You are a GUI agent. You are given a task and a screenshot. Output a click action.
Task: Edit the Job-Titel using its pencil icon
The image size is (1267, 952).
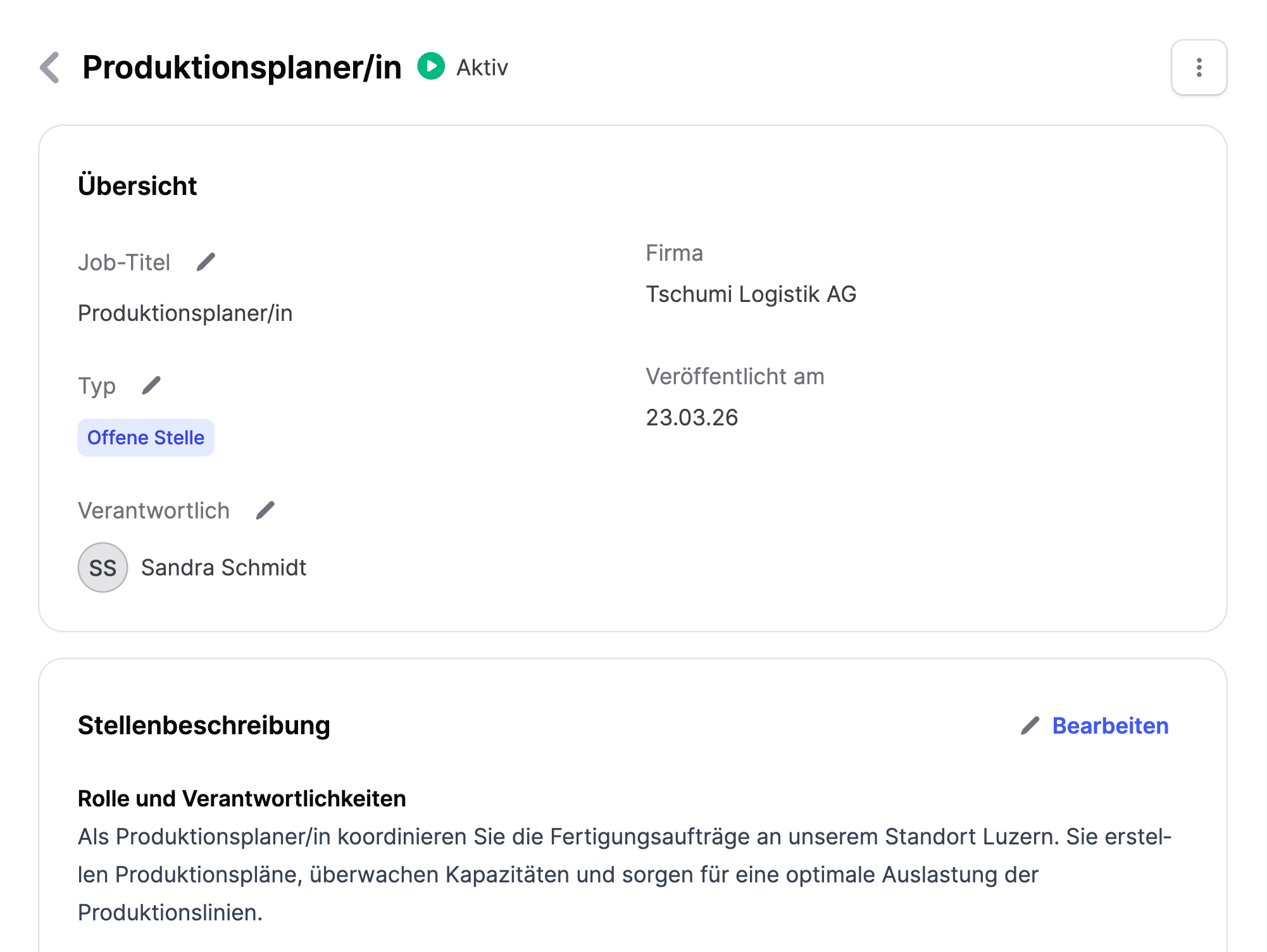[206, 261]
